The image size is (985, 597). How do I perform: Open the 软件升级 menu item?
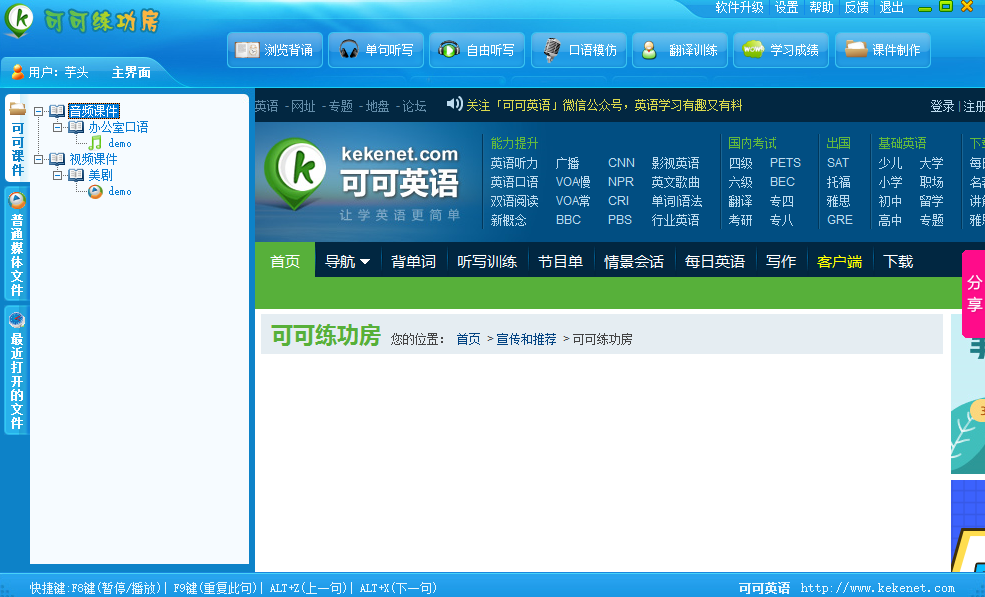pyautogui.click(x=739, y=7)
